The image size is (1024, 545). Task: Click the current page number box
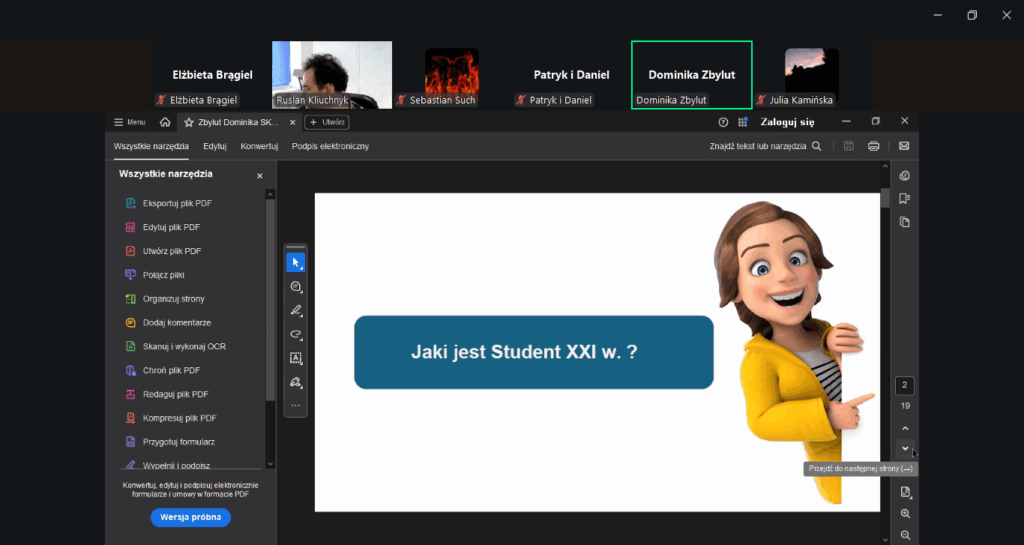click(x=904, y=385)
